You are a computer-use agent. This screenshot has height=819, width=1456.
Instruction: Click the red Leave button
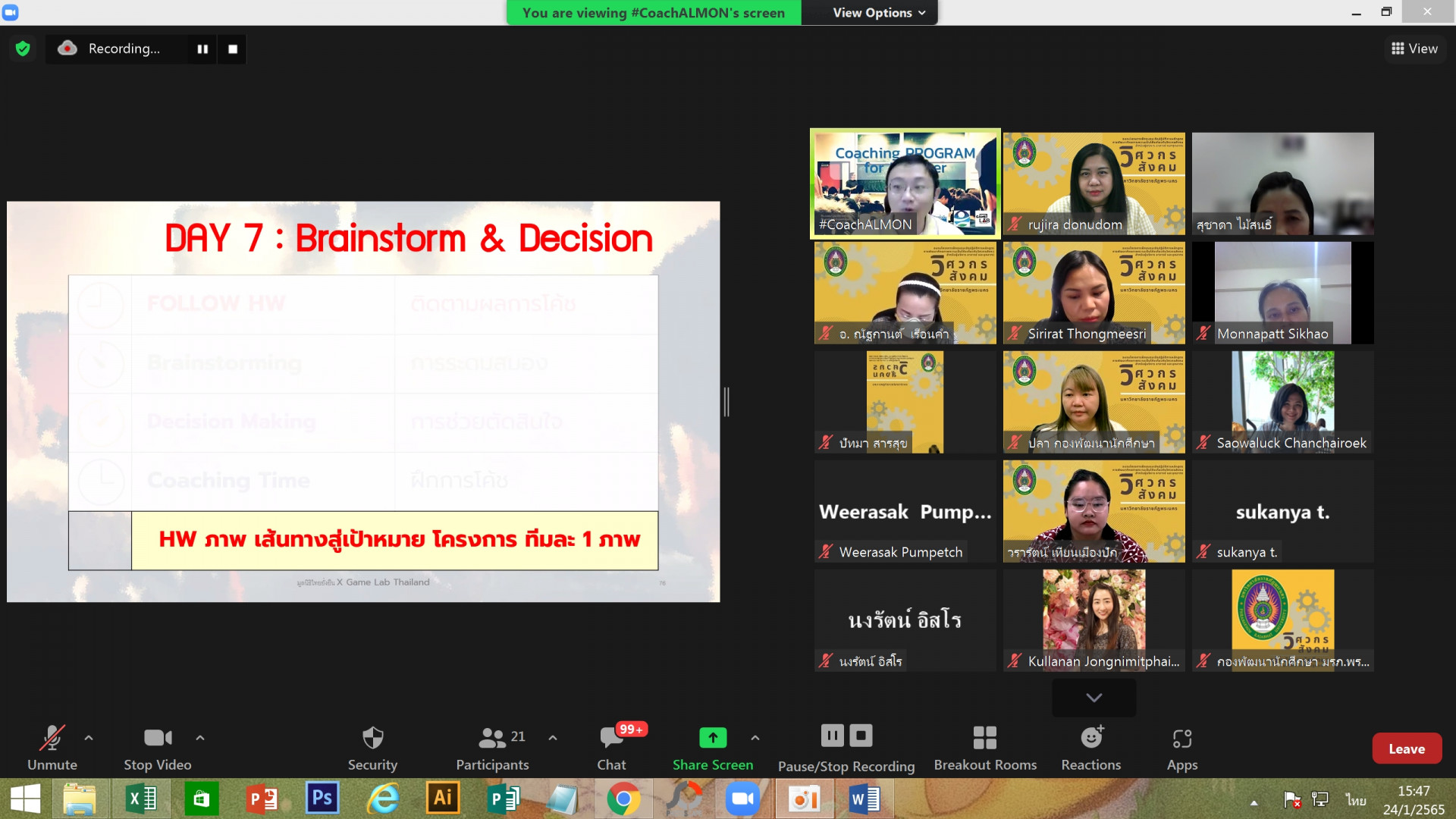tap(1406, 748)
